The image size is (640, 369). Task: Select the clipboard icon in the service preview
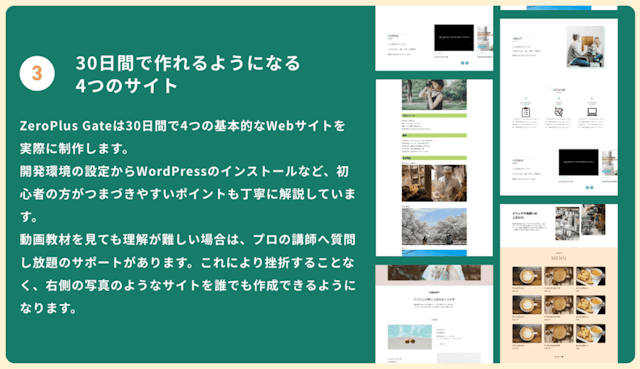click(526, 112)
